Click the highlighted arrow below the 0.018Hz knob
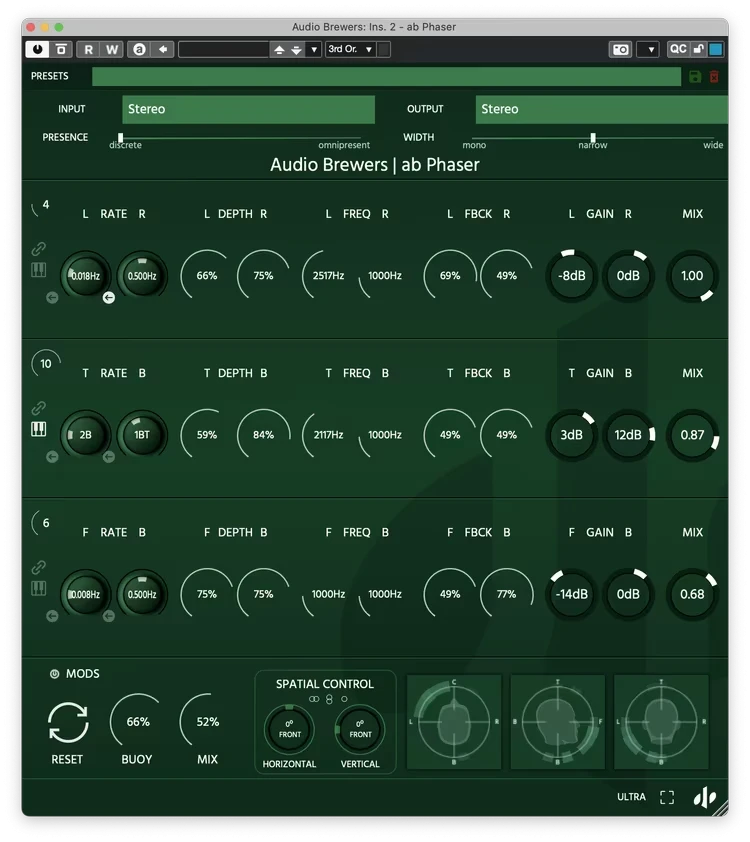Screen dimensions: 750x842 click(x=108, y=297)
